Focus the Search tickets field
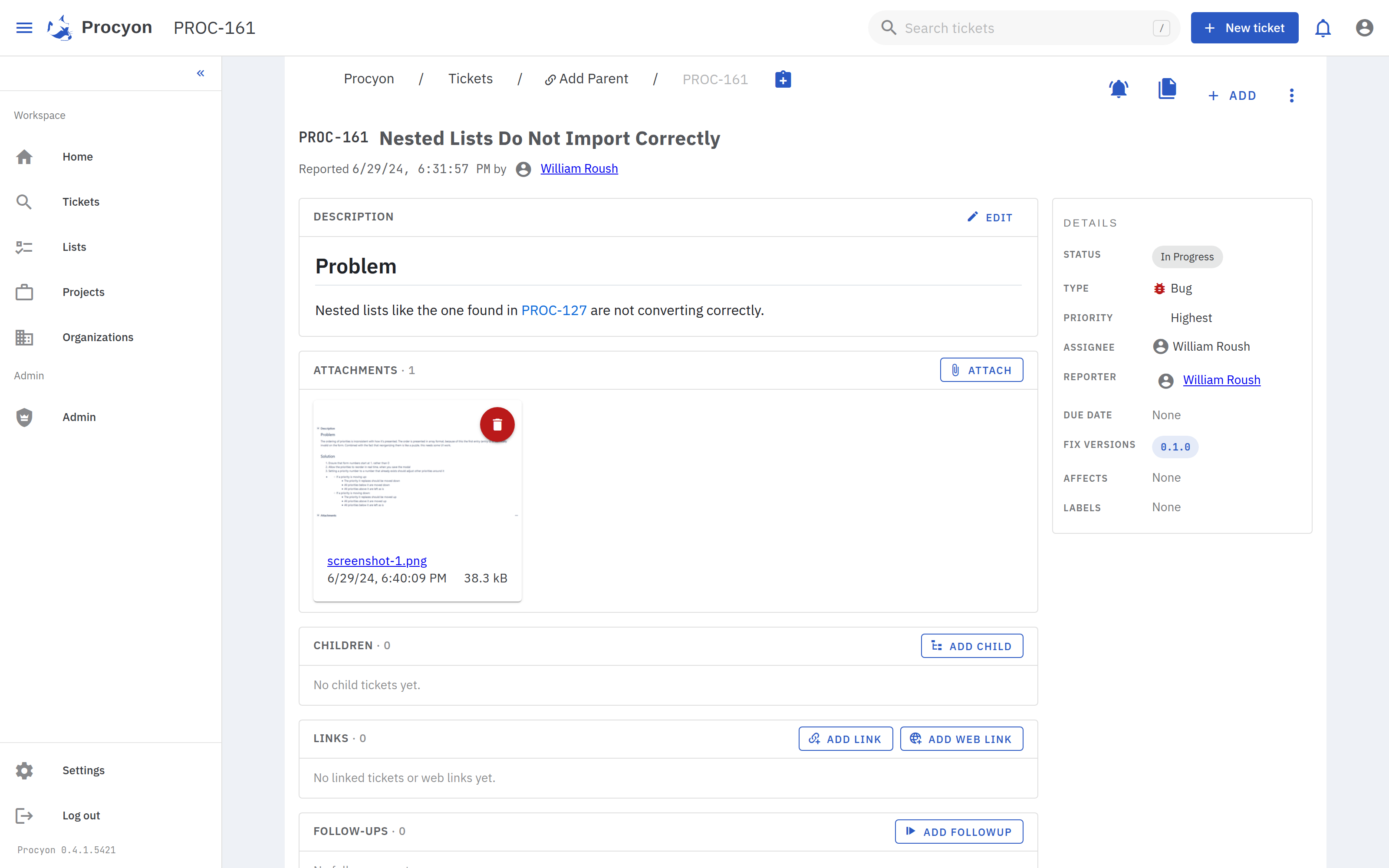Screen dimensions: 1389x868 [x=1024, y=27]
